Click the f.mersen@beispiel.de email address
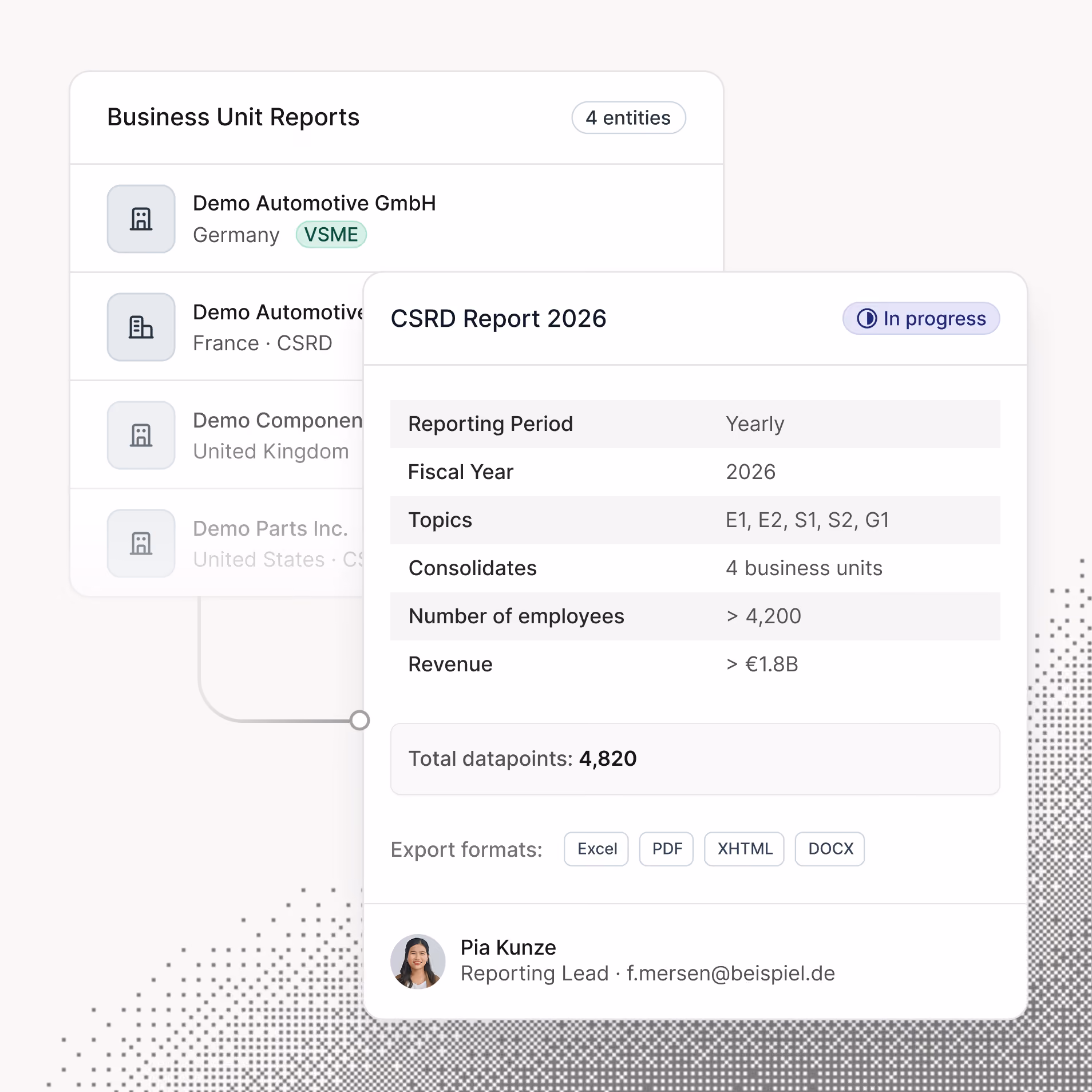 tap(731, 974)
